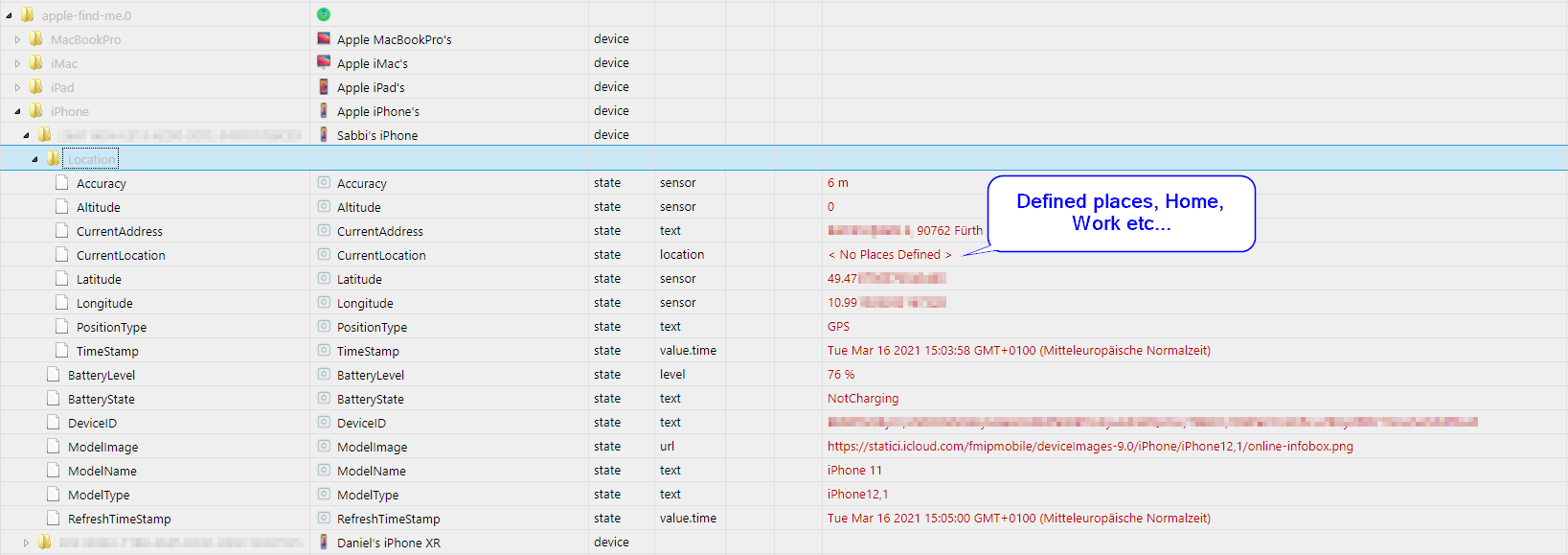Select the TimeStamp state in the tree
Viewport: 1568px width, 555px height.
point(107,351)
